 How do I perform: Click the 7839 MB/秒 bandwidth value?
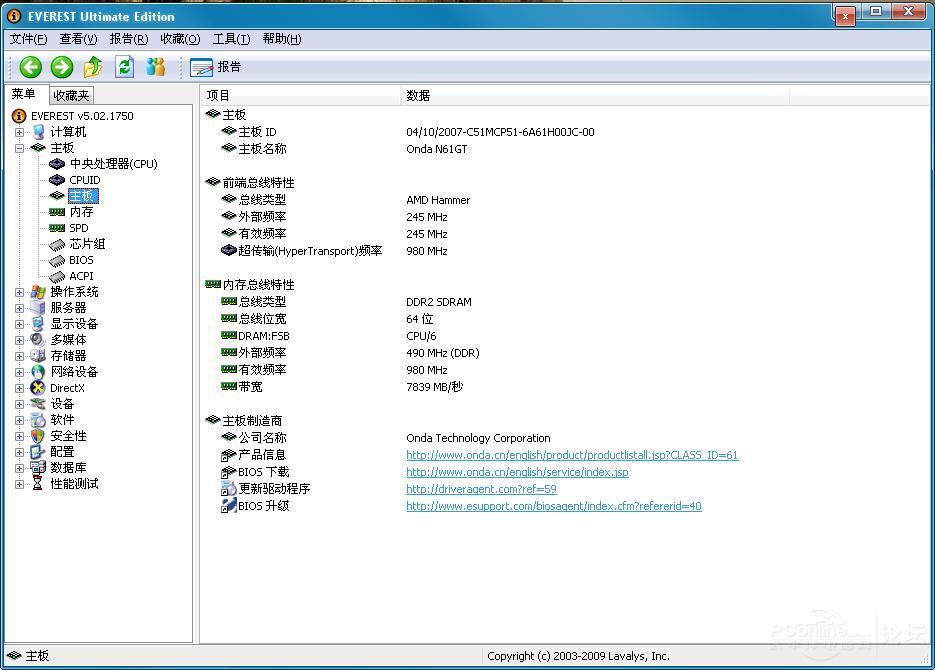click(x=435, y=387)
